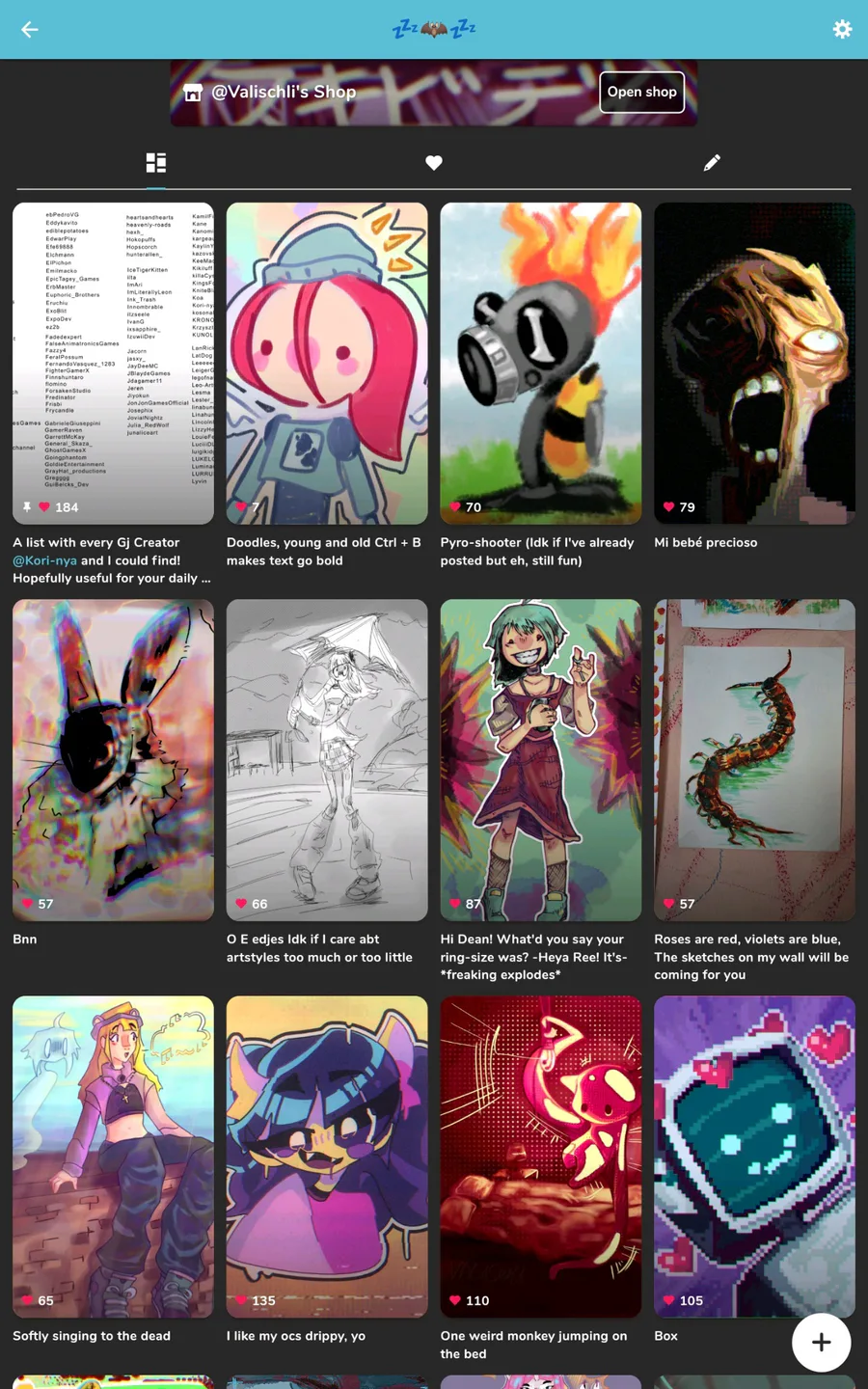Select the shop storefront icon
Screen dimensions: 868x1389
(x=193, y=93)
